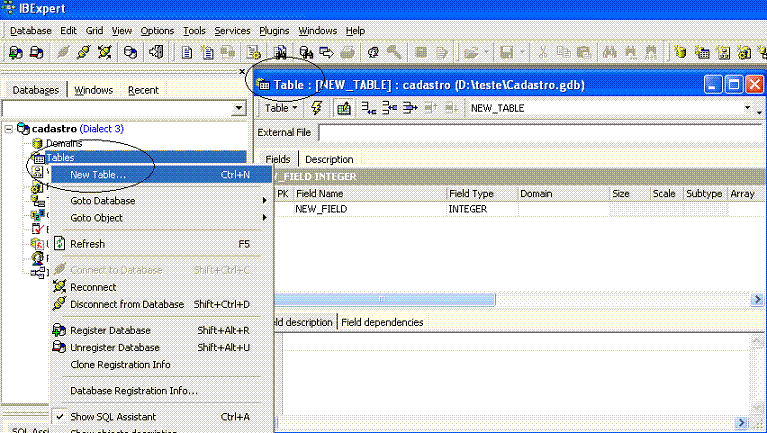The image size is (767, 433).
Task: Click the External File input field
Action: pos(541,133)
